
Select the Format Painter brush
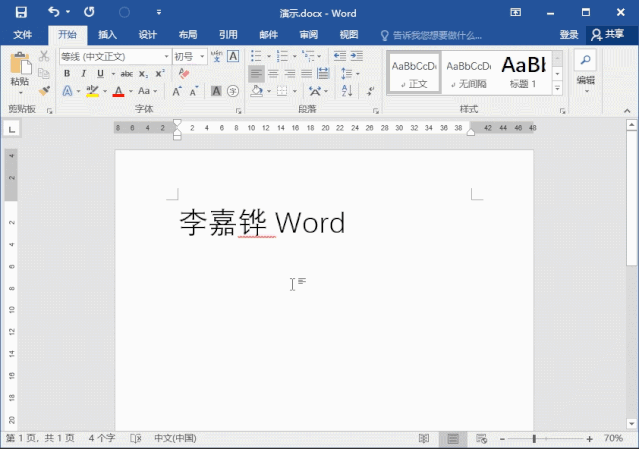pyautogui.click(x=44, y=90)
